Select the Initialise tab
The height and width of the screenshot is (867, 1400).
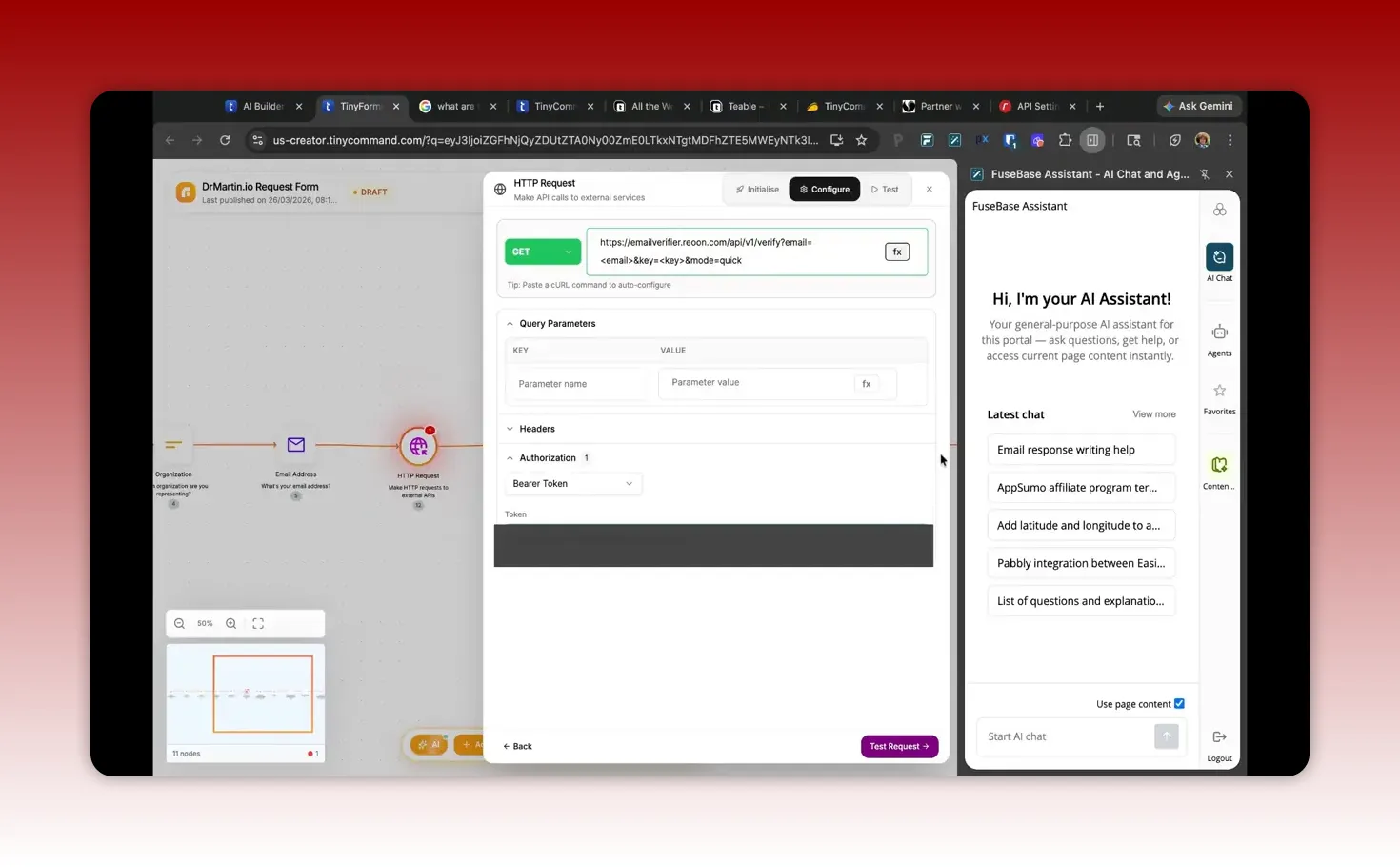(x=756, y=189)
